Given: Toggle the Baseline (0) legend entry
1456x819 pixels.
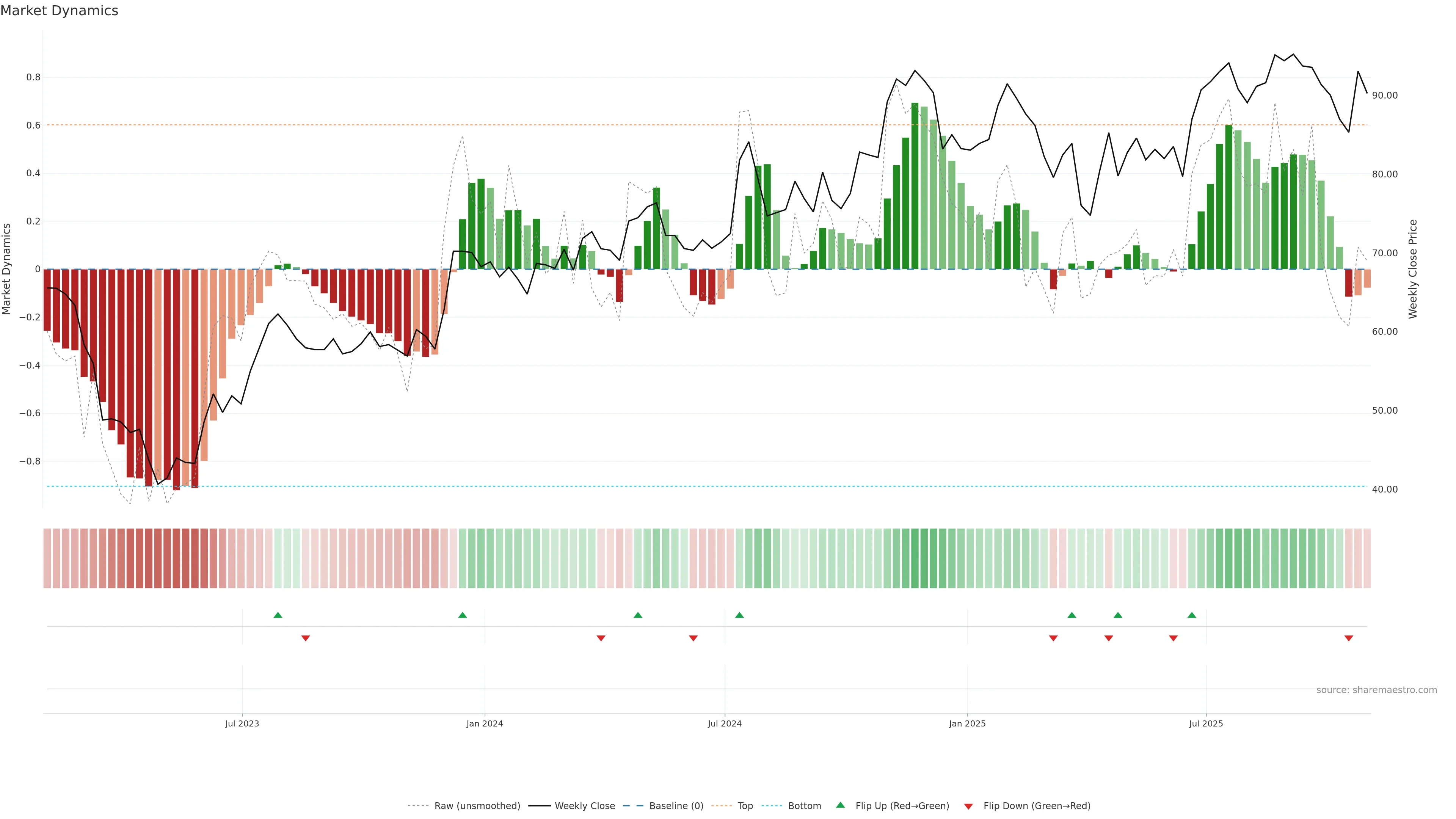Looking at the screenshot, I should tap(676, 806).
